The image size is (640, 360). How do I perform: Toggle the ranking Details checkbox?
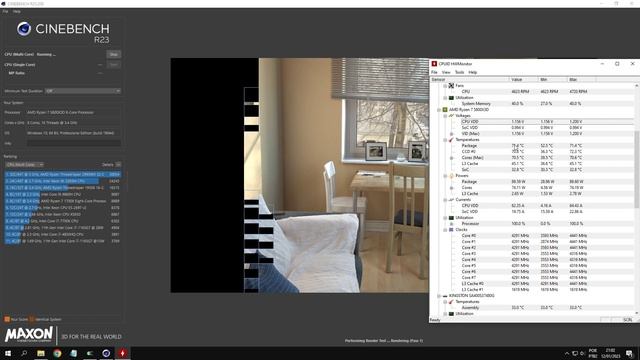tap(118, 164)
